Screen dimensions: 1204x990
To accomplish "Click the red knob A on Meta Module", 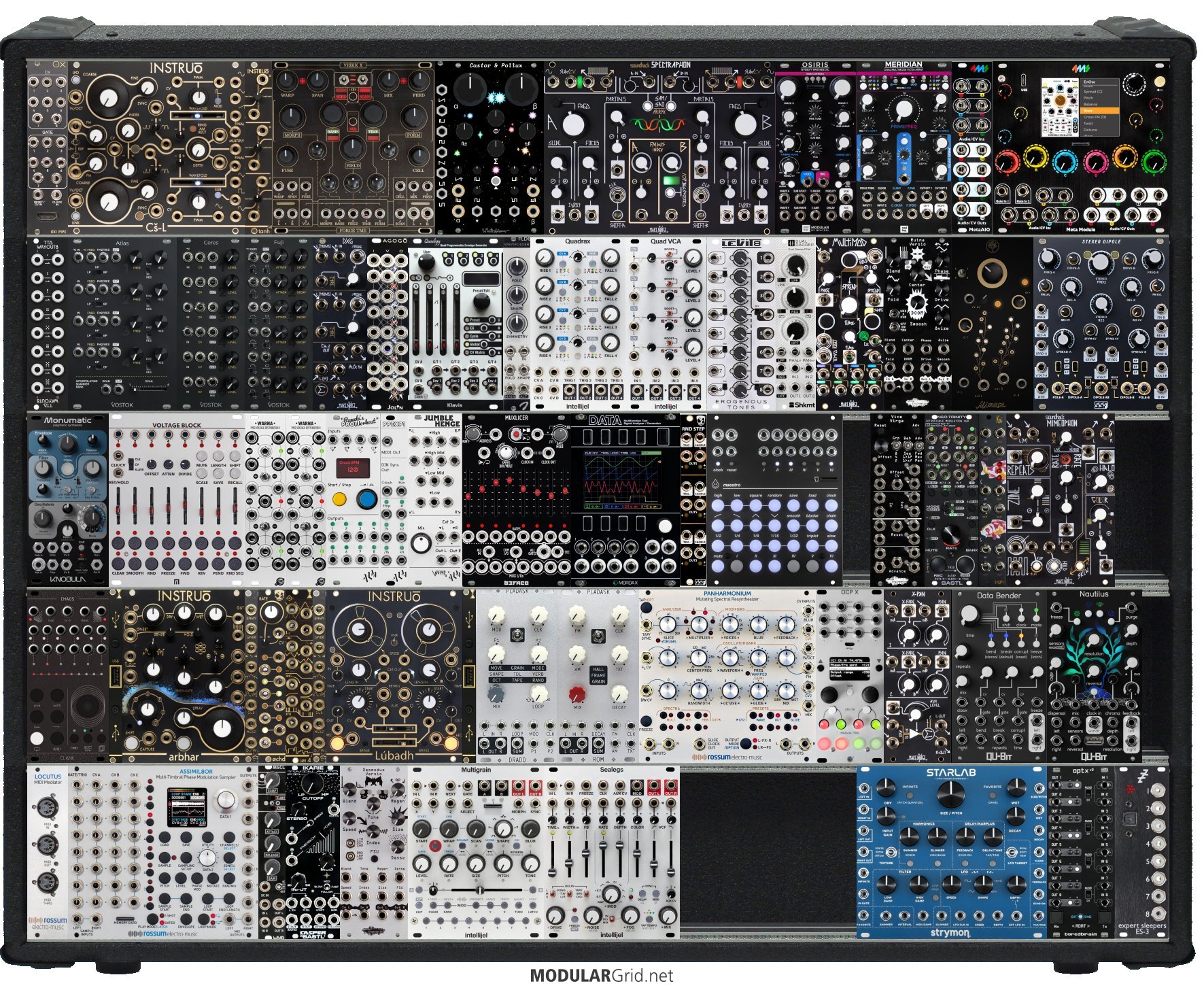I will point(1008,161).
